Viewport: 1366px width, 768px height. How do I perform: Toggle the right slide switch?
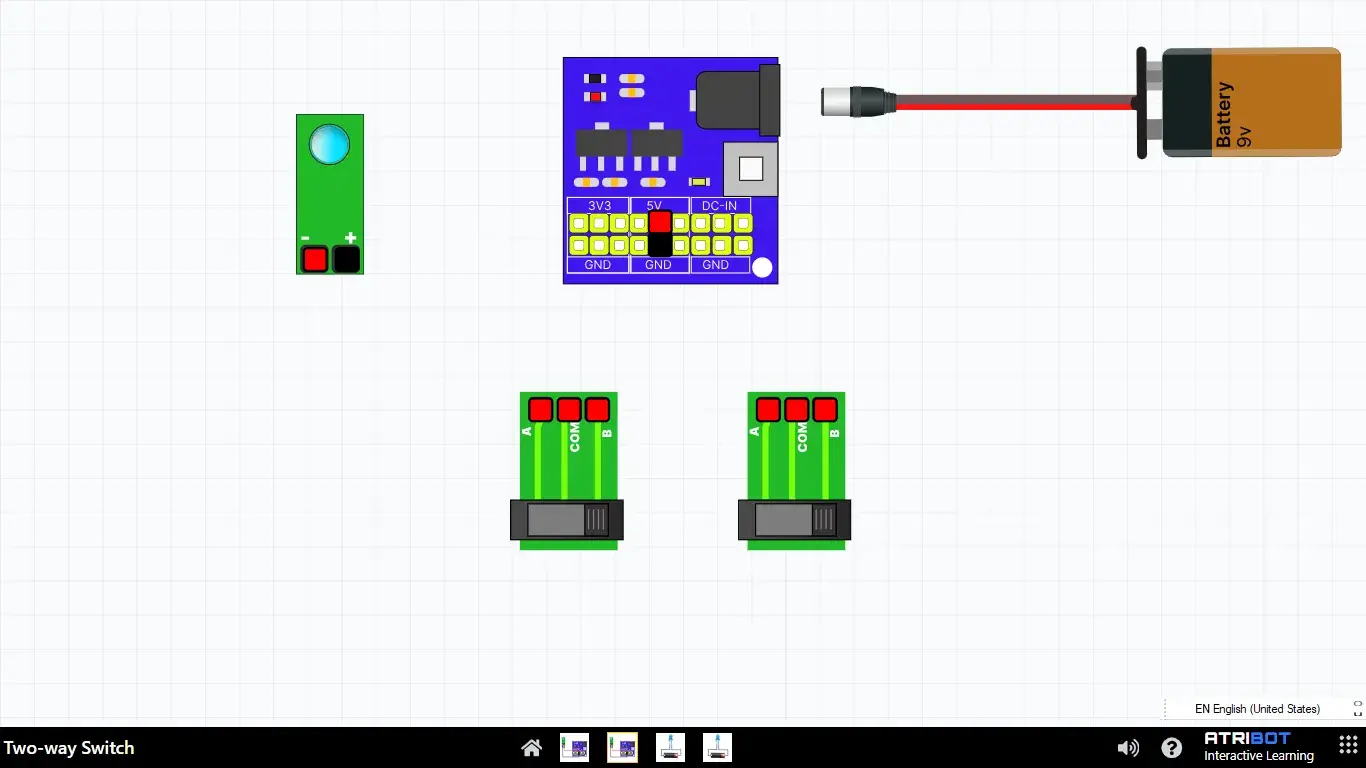pyautogui.click(x=795, y=520)
